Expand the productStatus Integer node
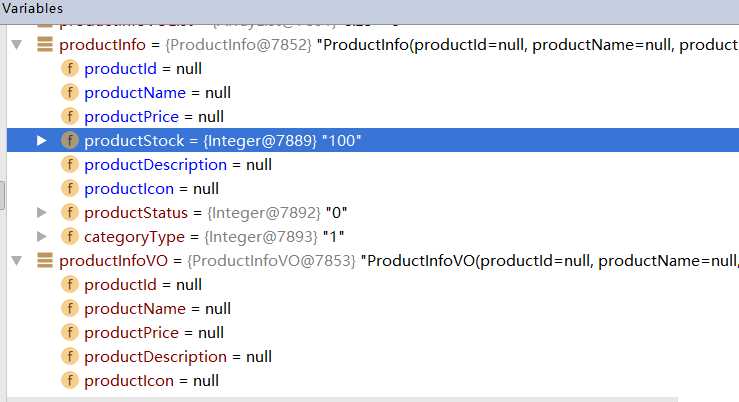The image size is (739, 402). [41, 213]
